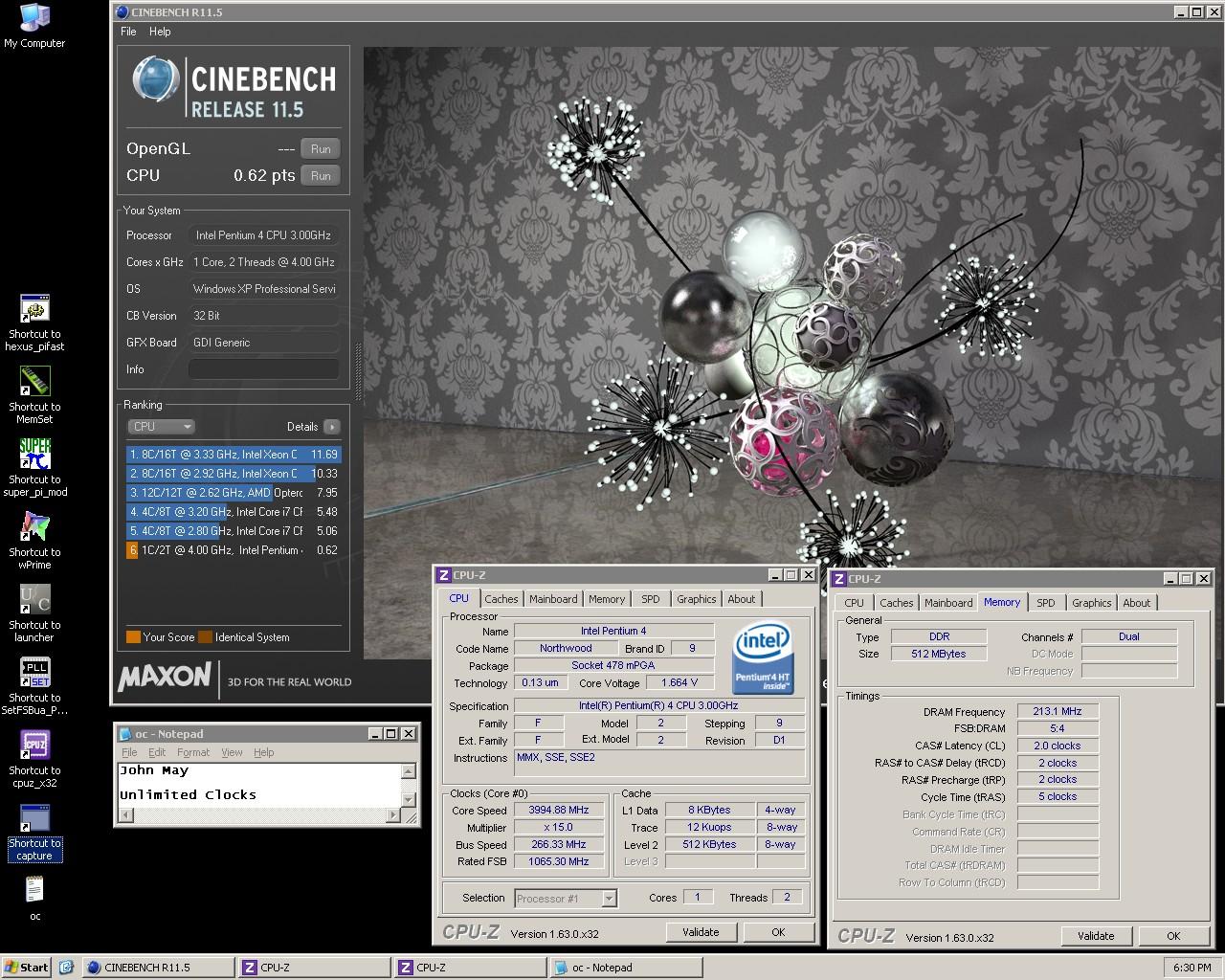Open the oc text file icon
This screenshot has height=980, width=1225.
click(x=34, y=899)
